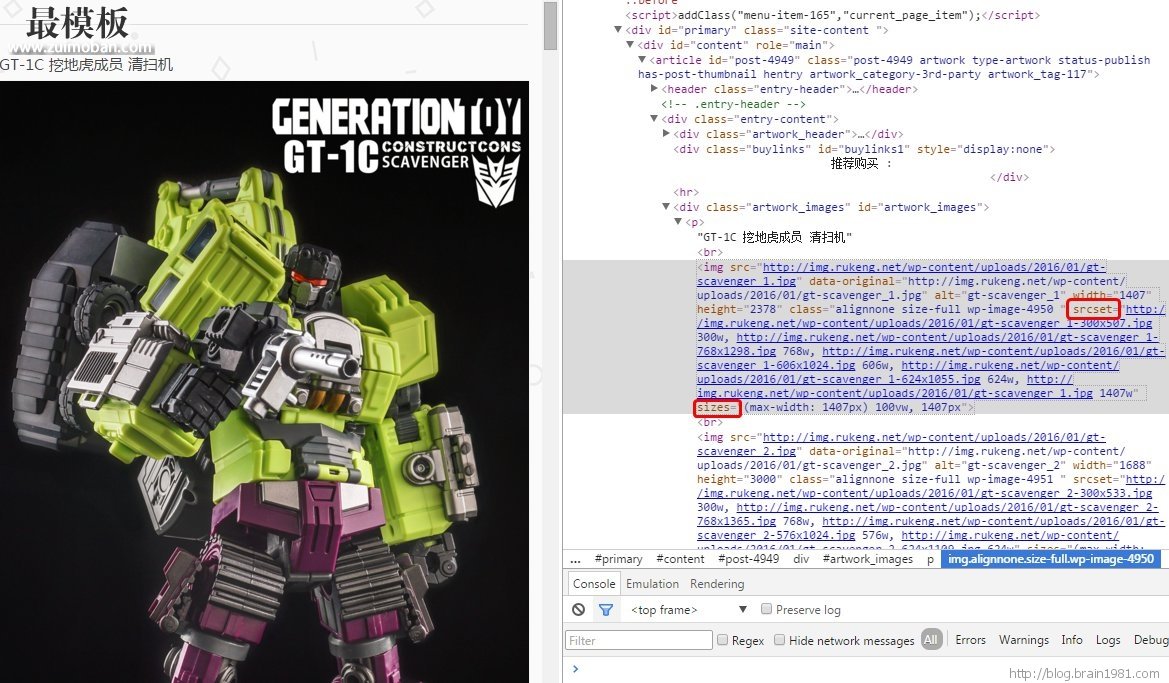Toggle the console filter funnel icon

pos(606,610)
